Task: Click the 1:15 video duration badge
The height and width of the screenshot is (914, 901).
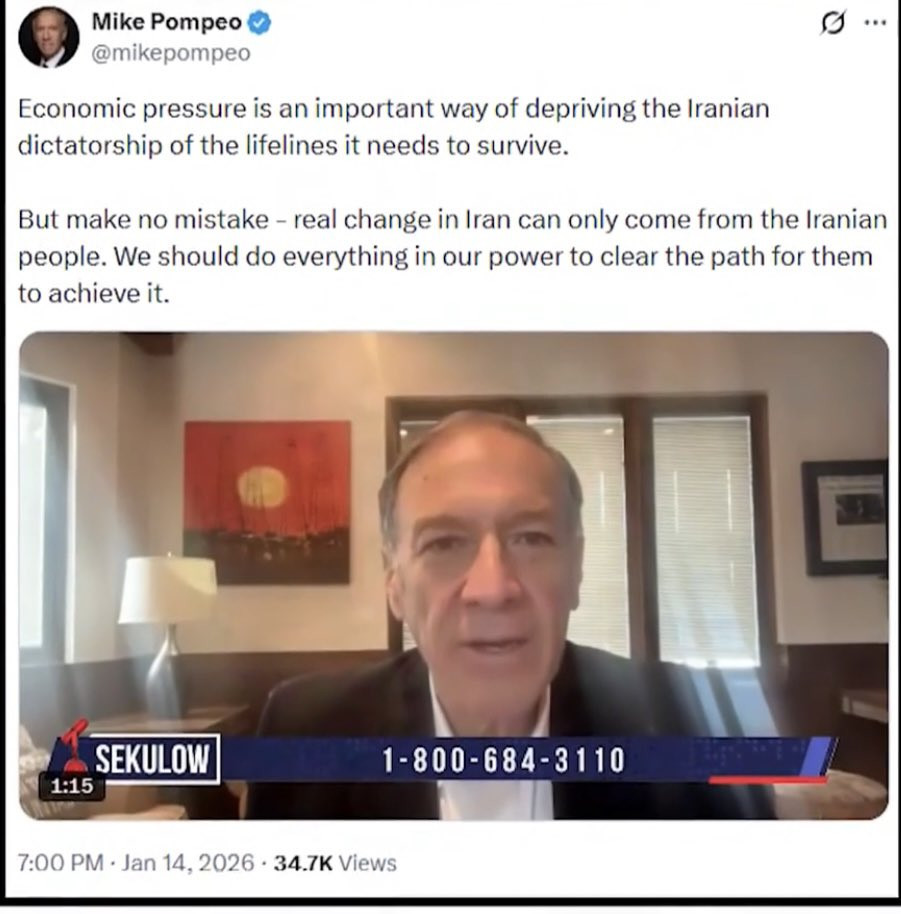Action: click(x=72, y=786)
